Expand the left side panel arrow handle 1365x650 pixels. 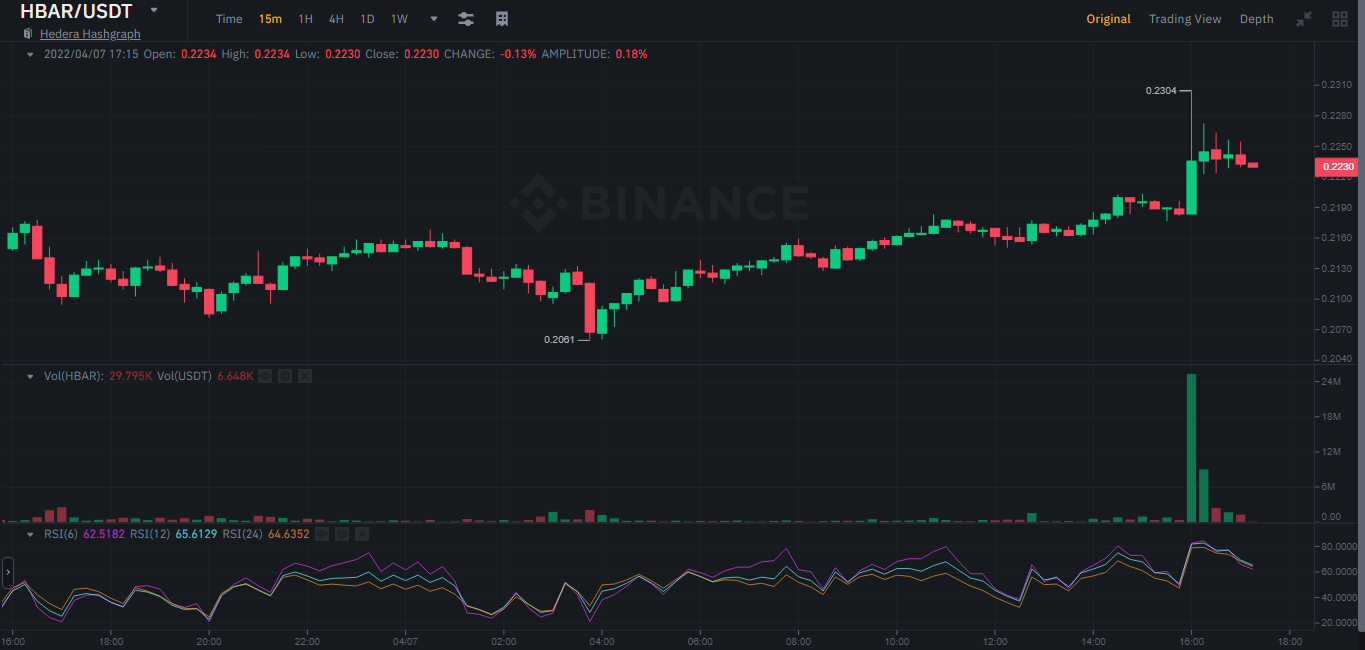click(7, 573)
